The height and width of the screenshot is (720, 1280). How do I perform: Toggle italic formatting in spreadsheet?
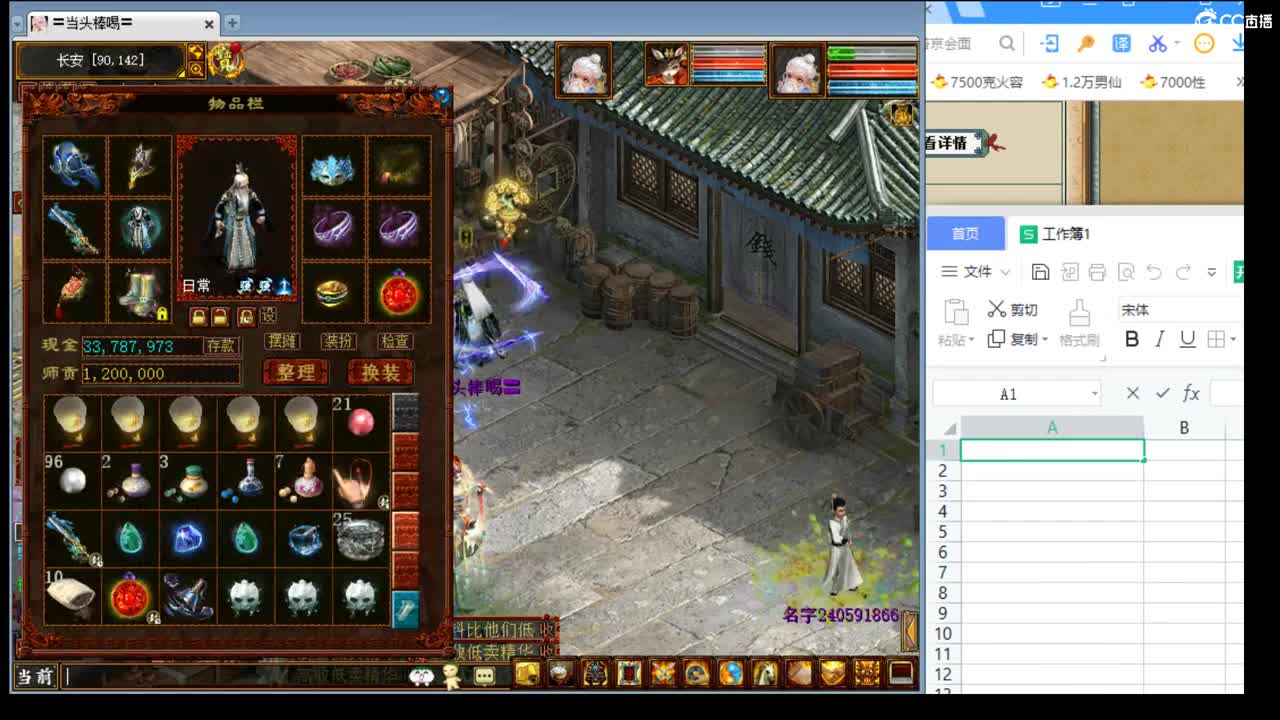click(1160, 339)
